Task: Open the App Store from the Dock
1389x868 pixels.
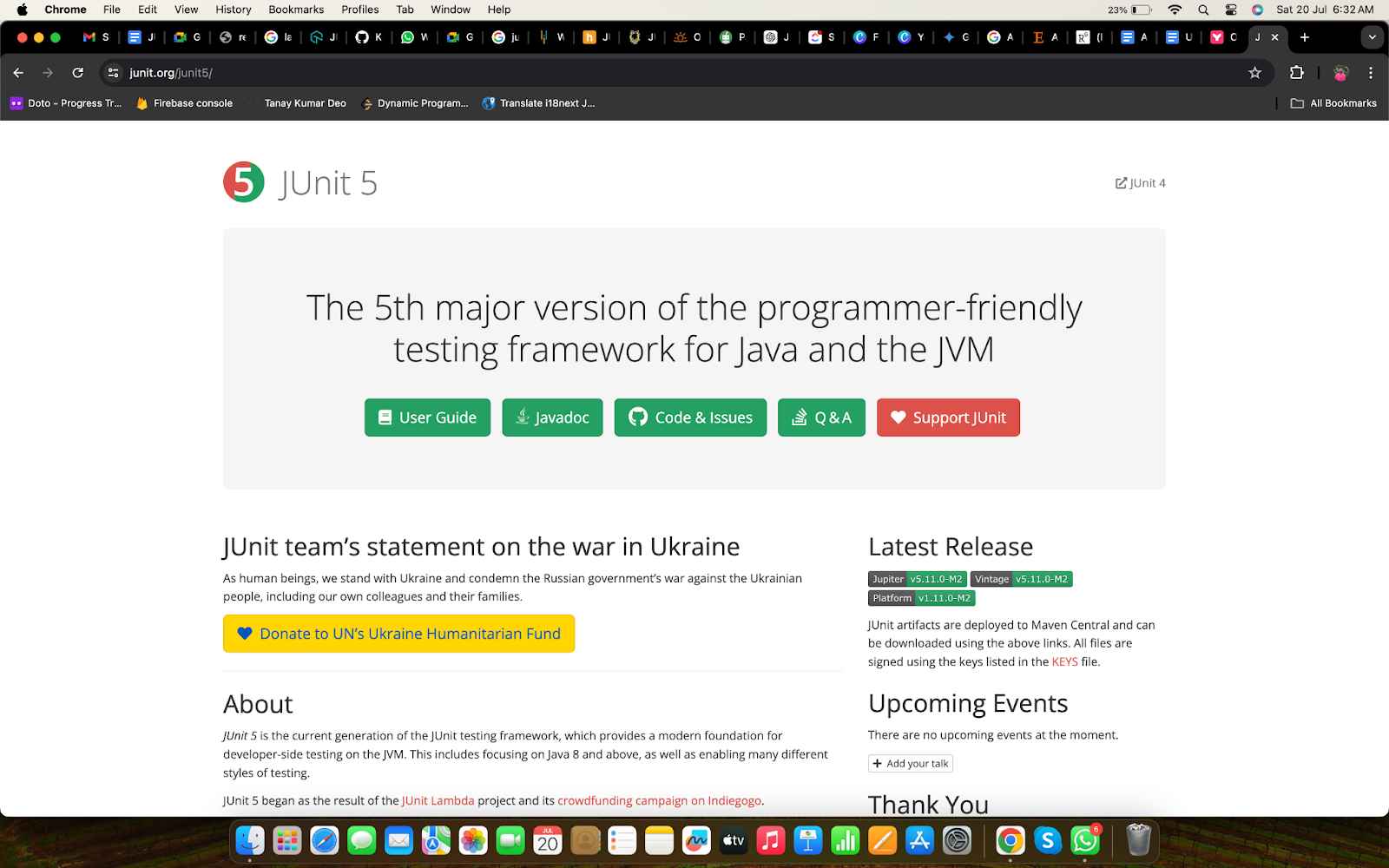Action: [x=919, y=840]
